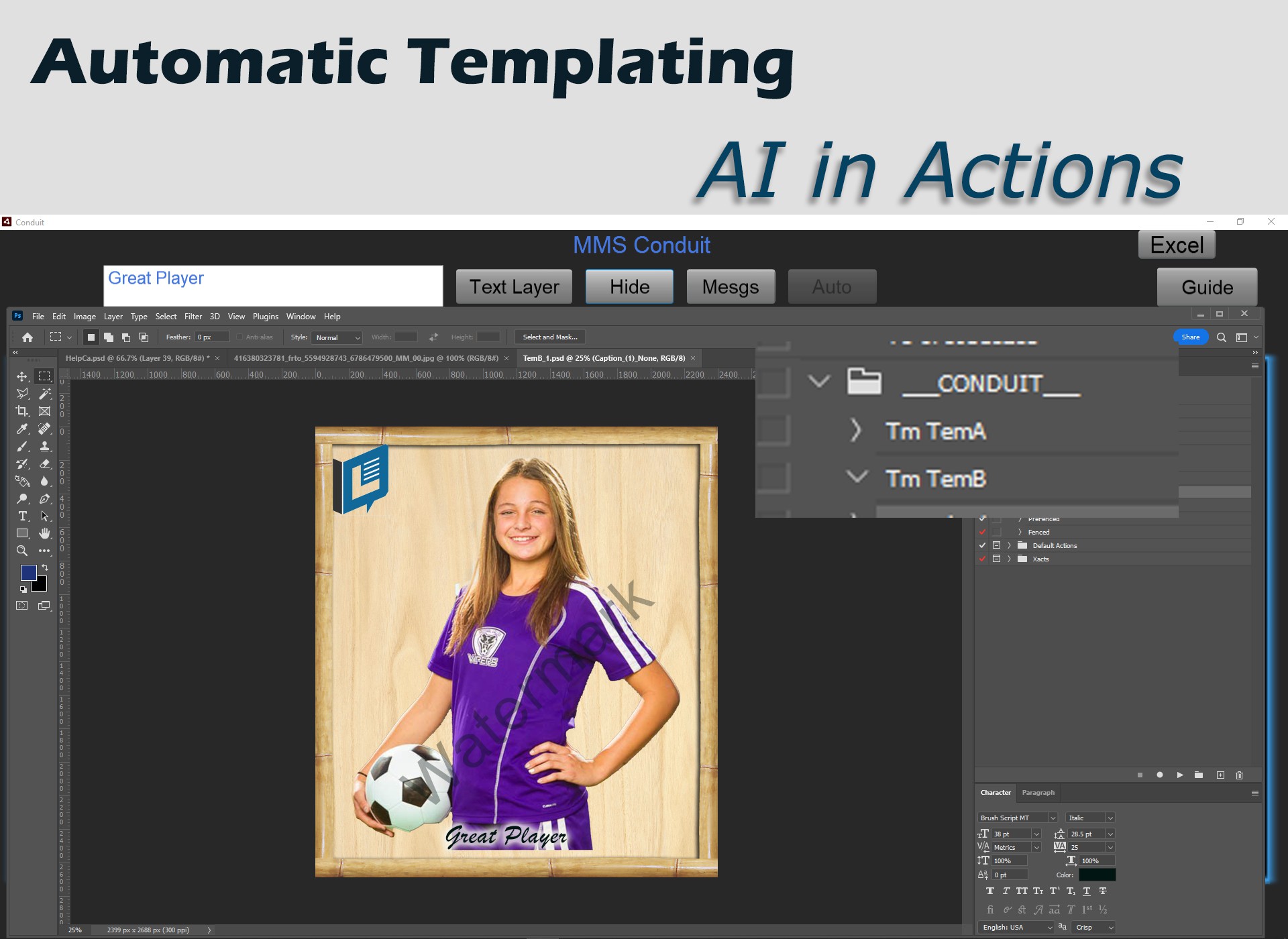
Task: Begin recording an action
Action: click(1160, 775)
